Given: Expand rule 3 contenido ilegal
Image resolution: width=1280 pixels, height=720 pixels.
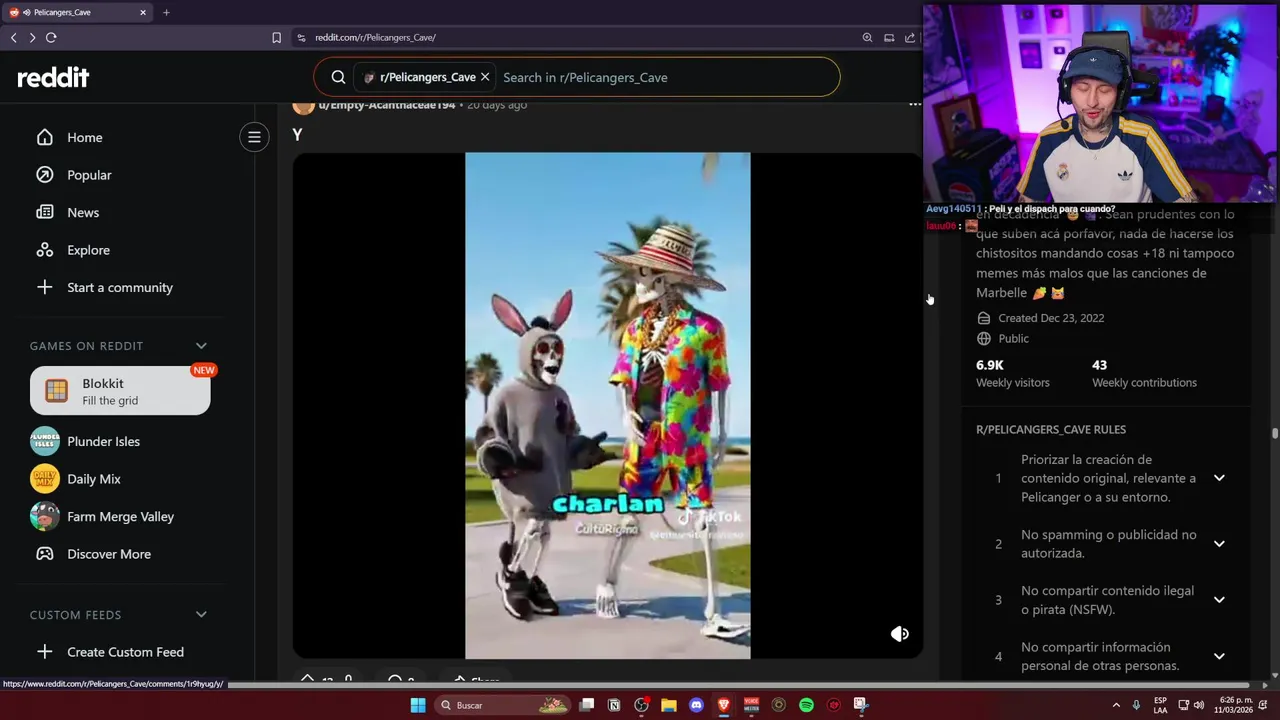Looking at the screenshot, I should (1219, 600).
